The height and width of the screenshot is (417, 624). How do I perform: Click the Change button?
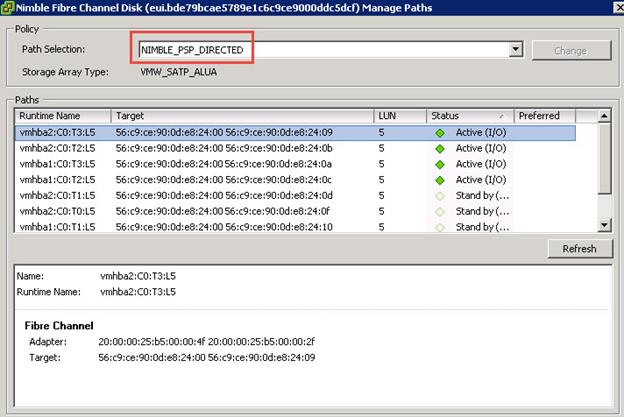(571, 51)
